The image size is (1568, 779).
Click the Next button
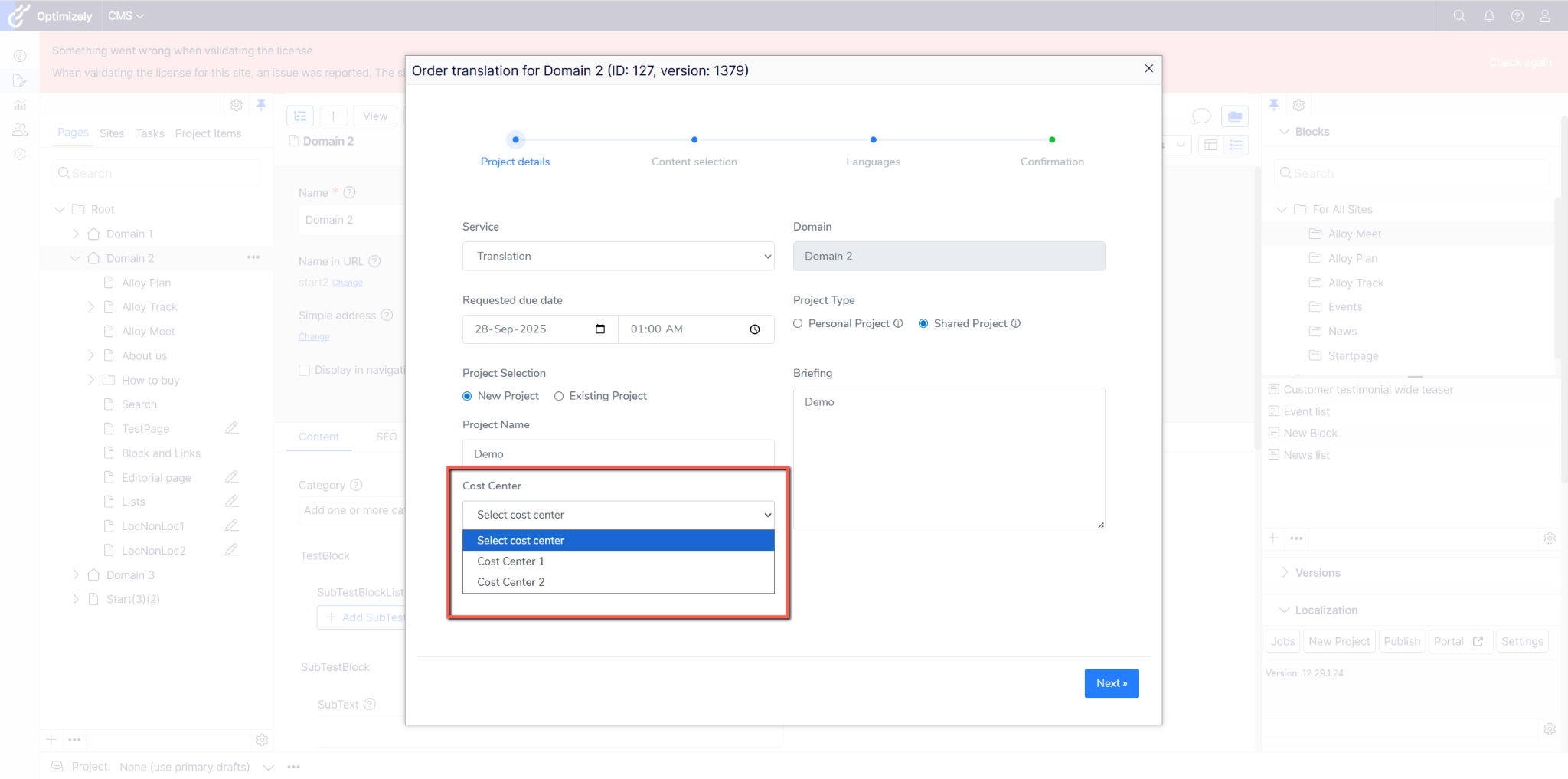[x=1112, y=683]
